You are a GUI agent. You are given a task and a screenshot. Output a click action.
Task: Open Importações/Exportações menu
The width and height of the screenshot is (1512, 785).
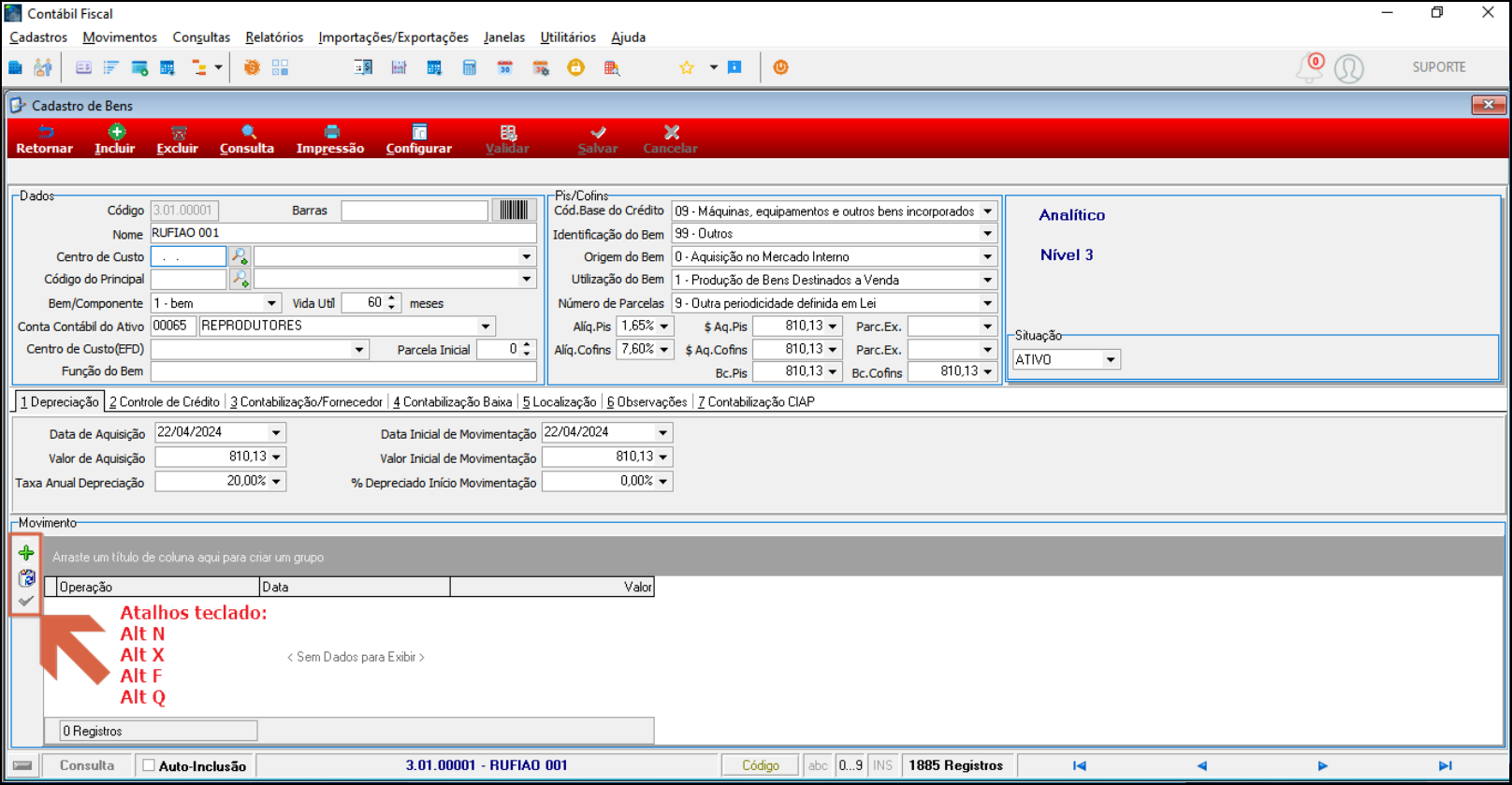[x=393, y=37]
